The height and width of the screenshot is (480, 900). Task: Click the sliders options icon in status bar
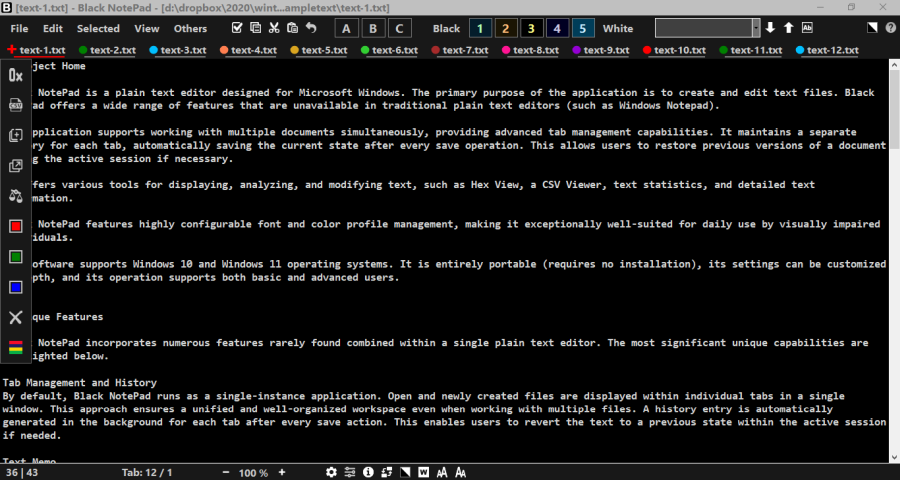point(350,473)
